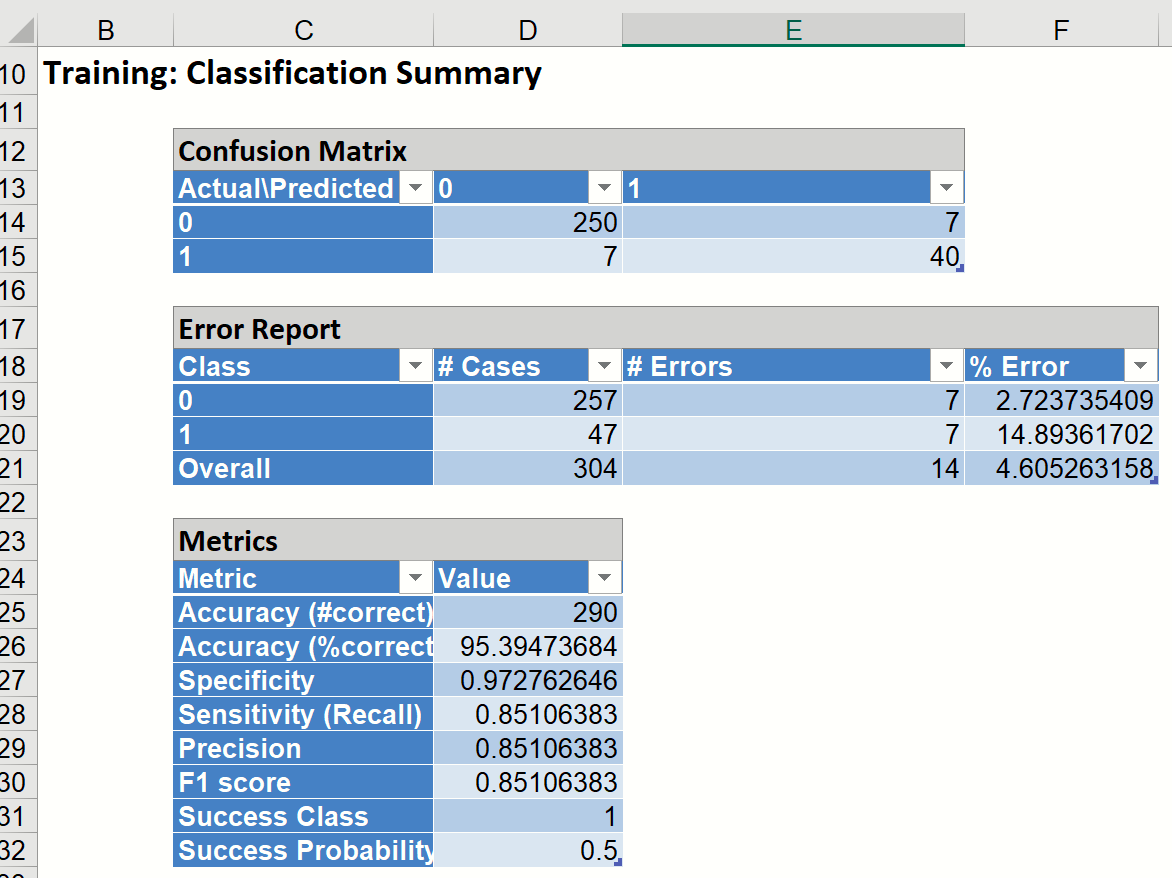Open filter dropdown for predicted column 0

click(x=603, y=188)
